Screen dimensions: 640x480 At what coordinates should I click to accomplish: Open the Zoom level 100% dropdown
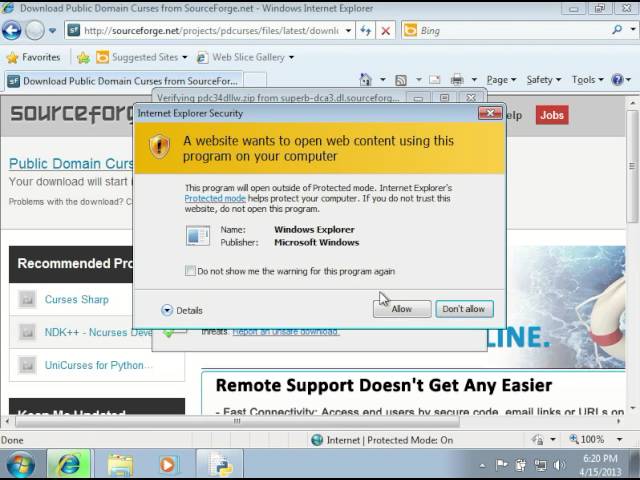click(x=596, y=440)
